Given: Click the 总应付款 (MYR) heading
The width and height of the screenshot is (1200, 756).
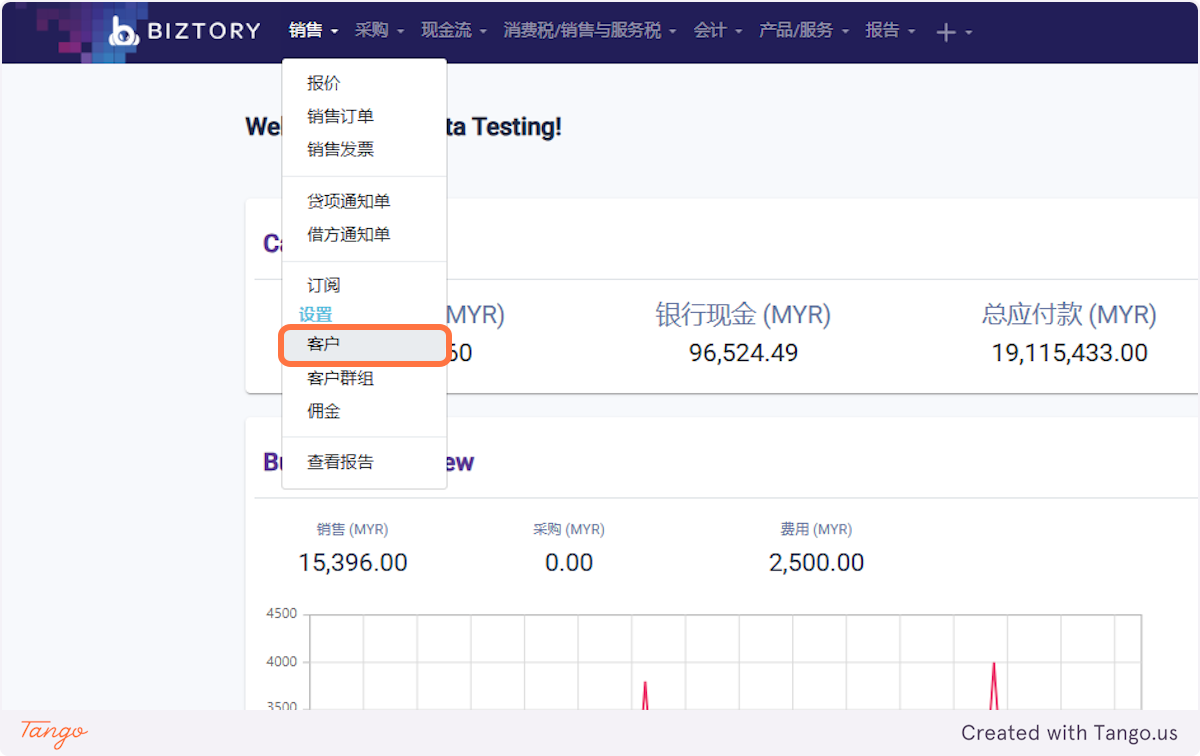Looking at the screenshot, I should click(1069, 316).
